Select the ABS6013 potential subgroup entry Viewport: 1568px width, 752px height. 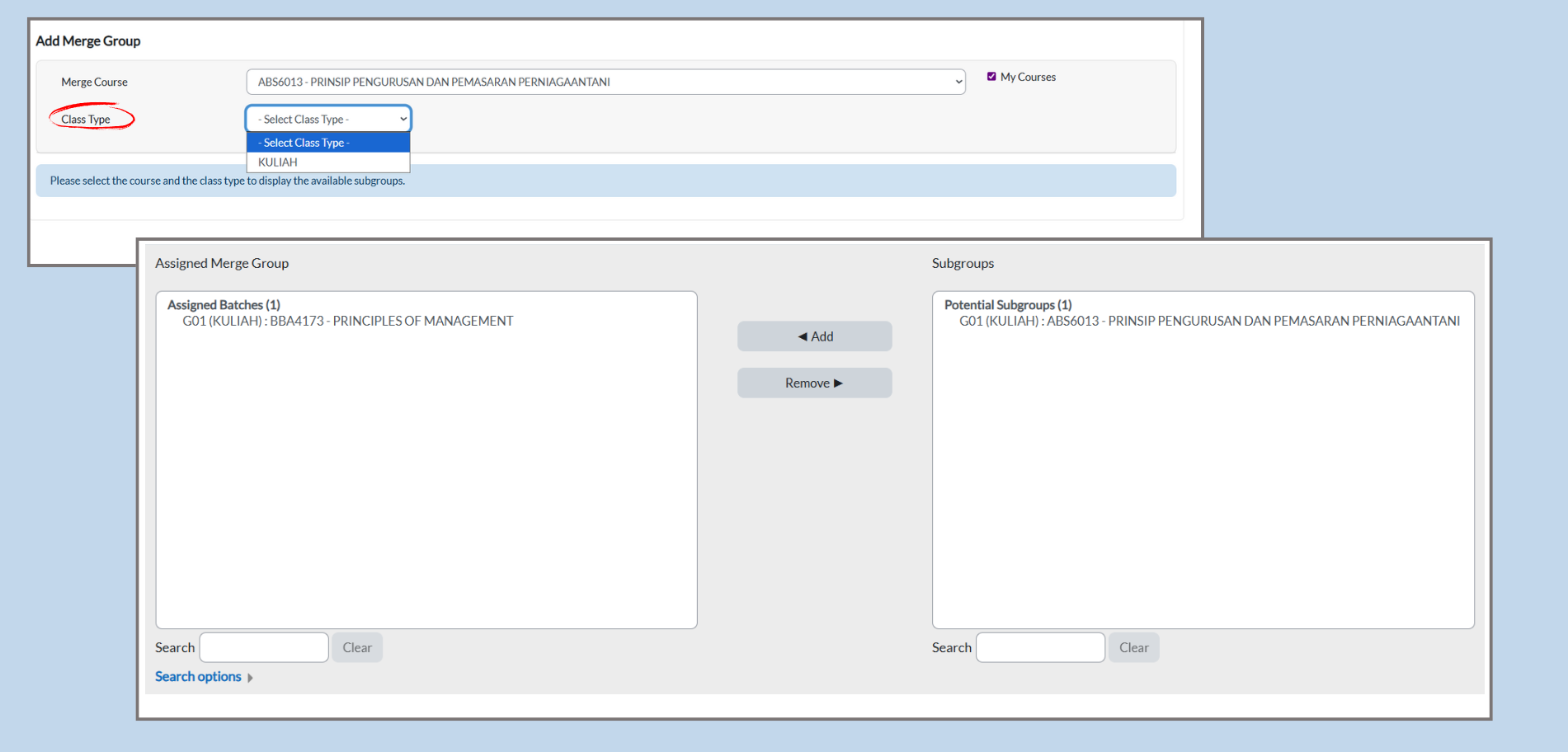click(1208, 321)
